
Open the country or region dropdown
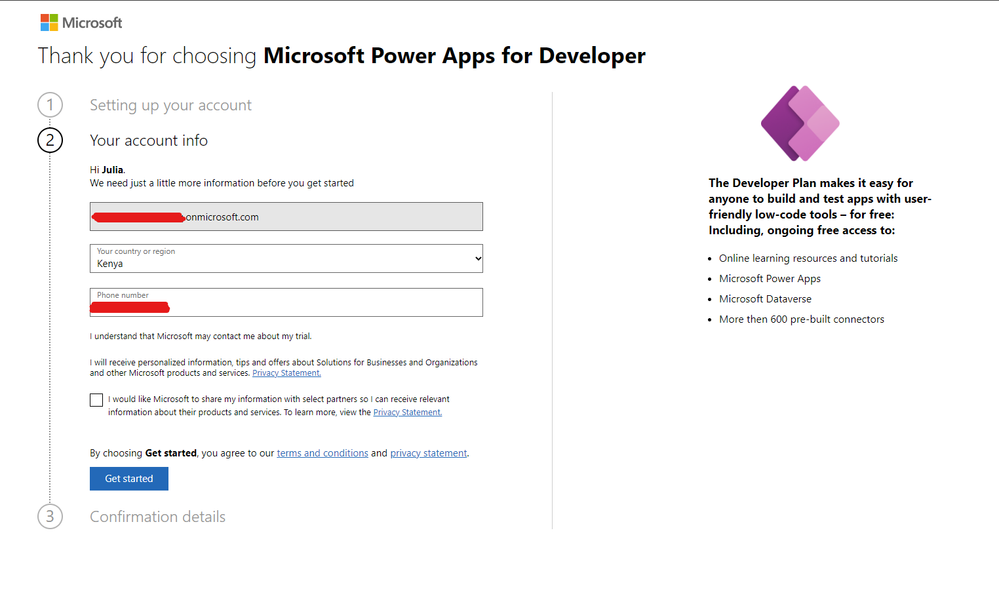pos(286,259)
